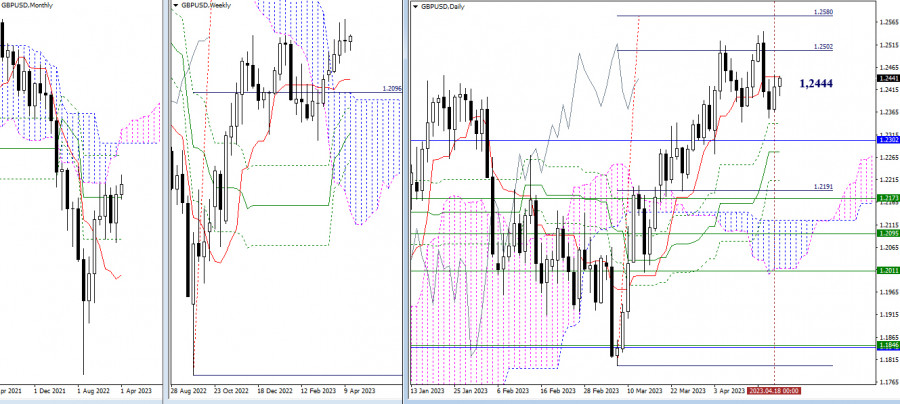Click the 1.2096 level label on the Weekly chart
The width and height of the screenshot is (900, 404).
coord(391,89)
